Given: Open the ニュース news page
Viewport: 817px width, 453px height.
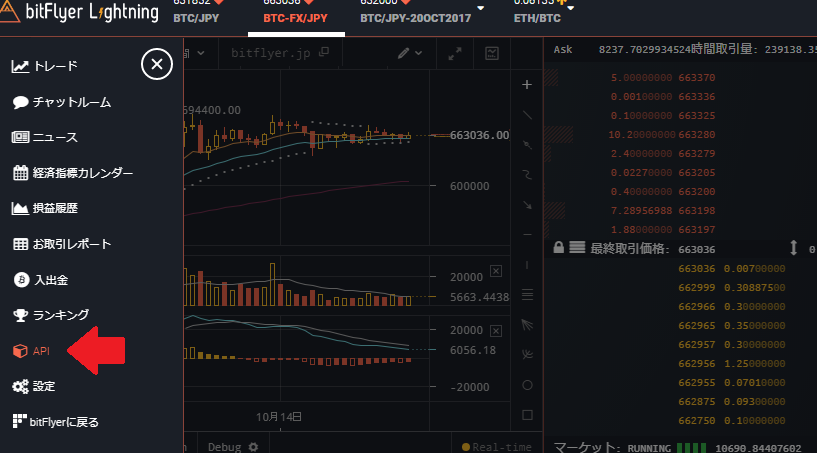Looking at the screenshot, I should (x=45, y=137).
